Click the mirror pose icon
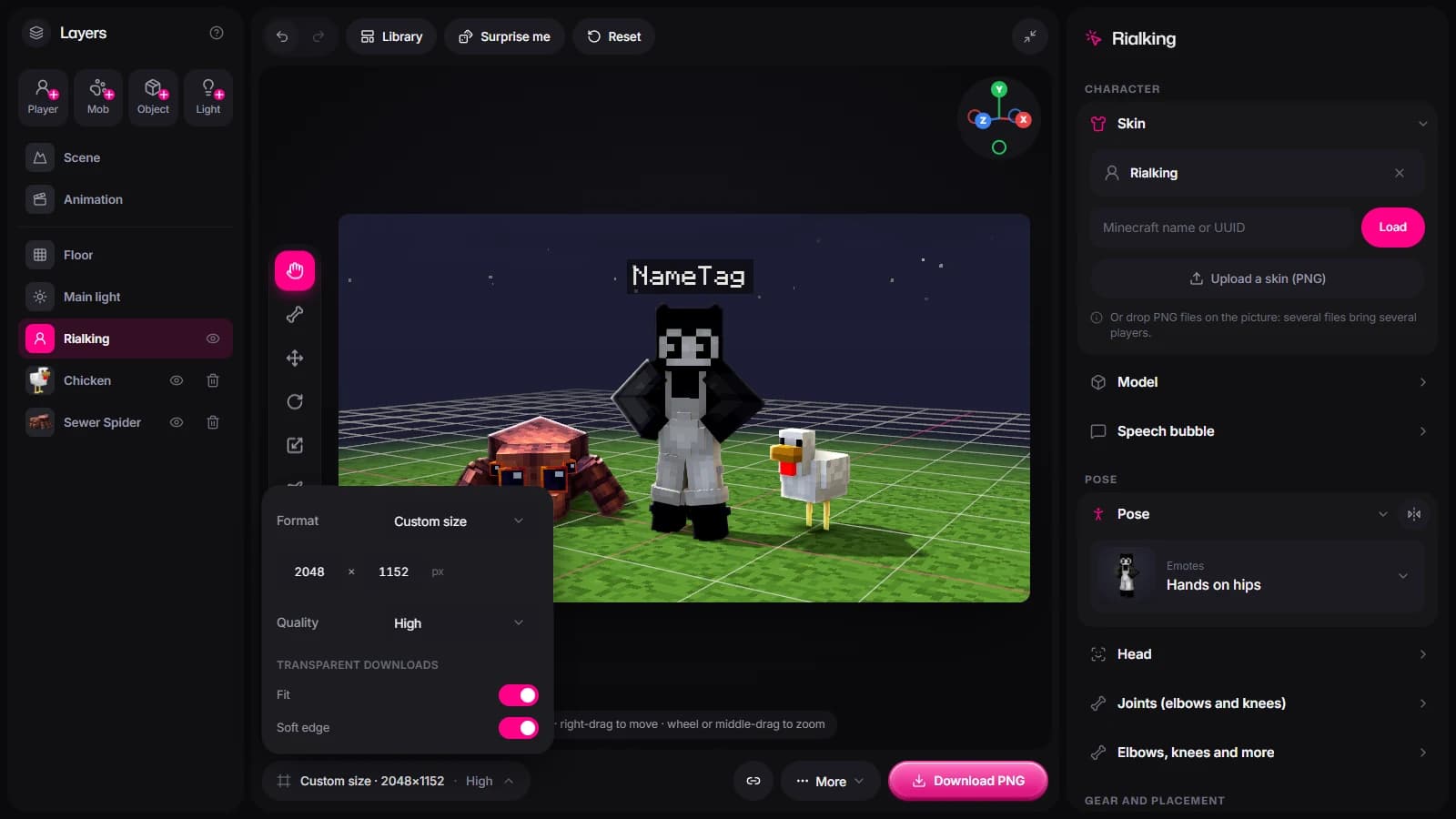The width and height of the screenshot is (1456, 819). coord(1414,514)
